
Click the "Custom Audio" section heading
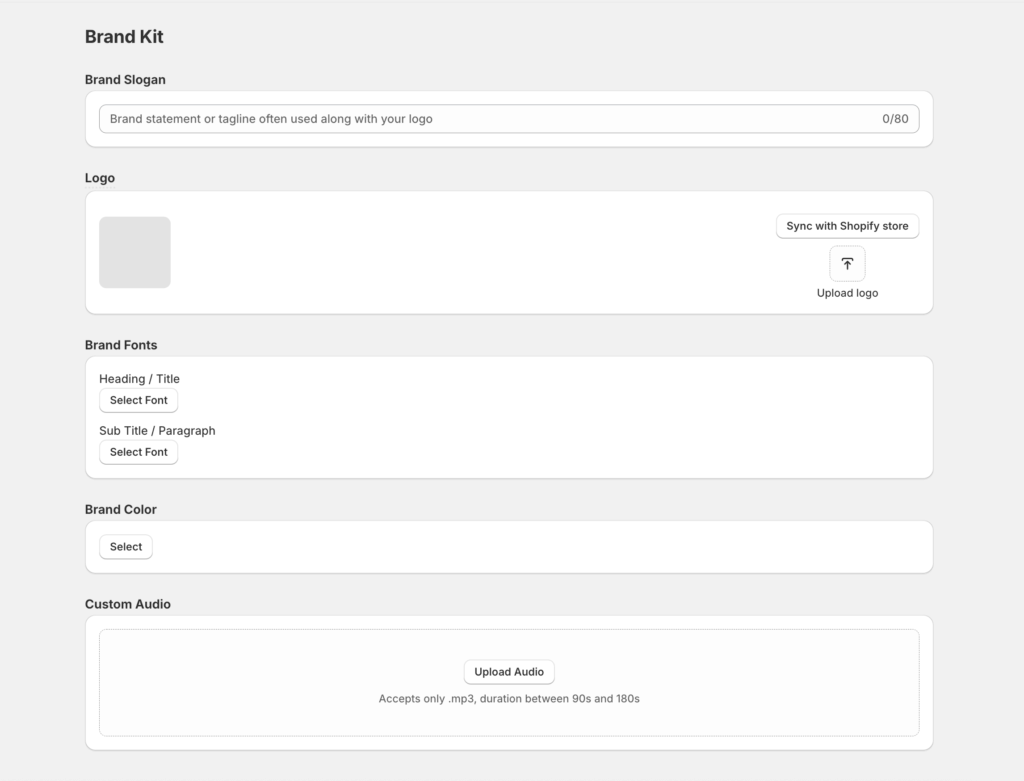[x=128, y=604]
